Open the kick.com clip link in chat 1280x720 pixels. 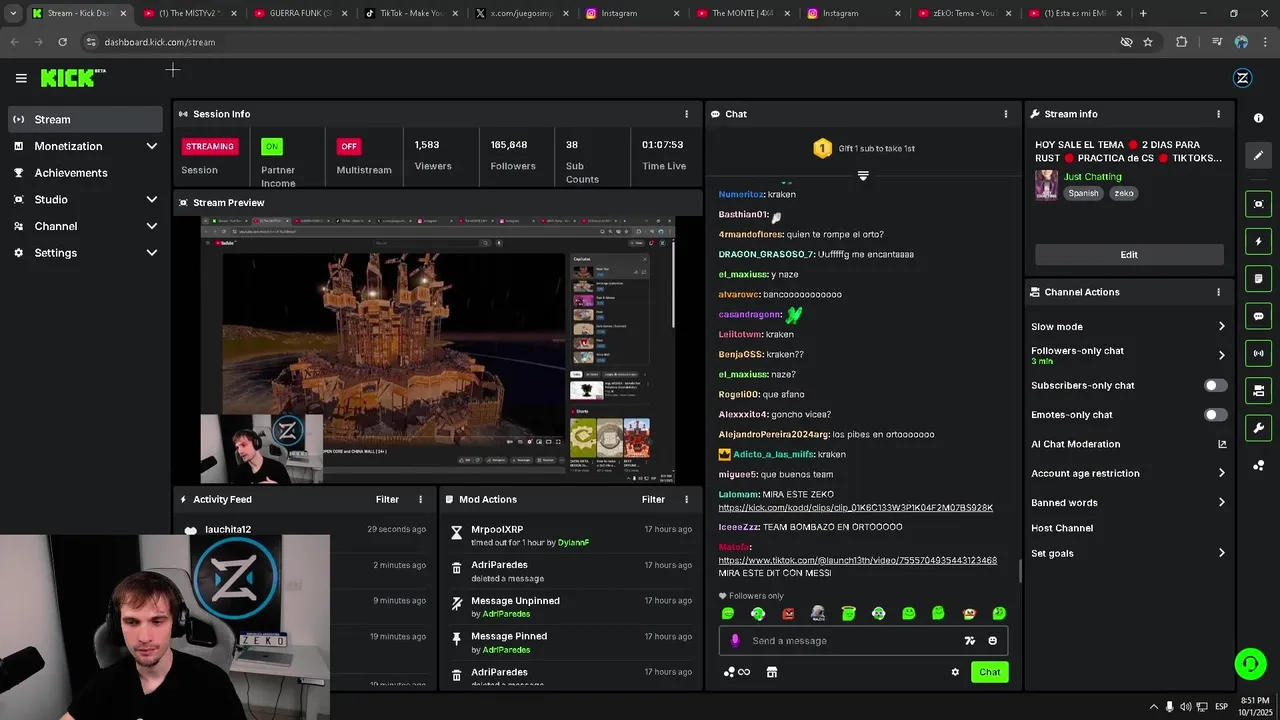coord(855,508)
